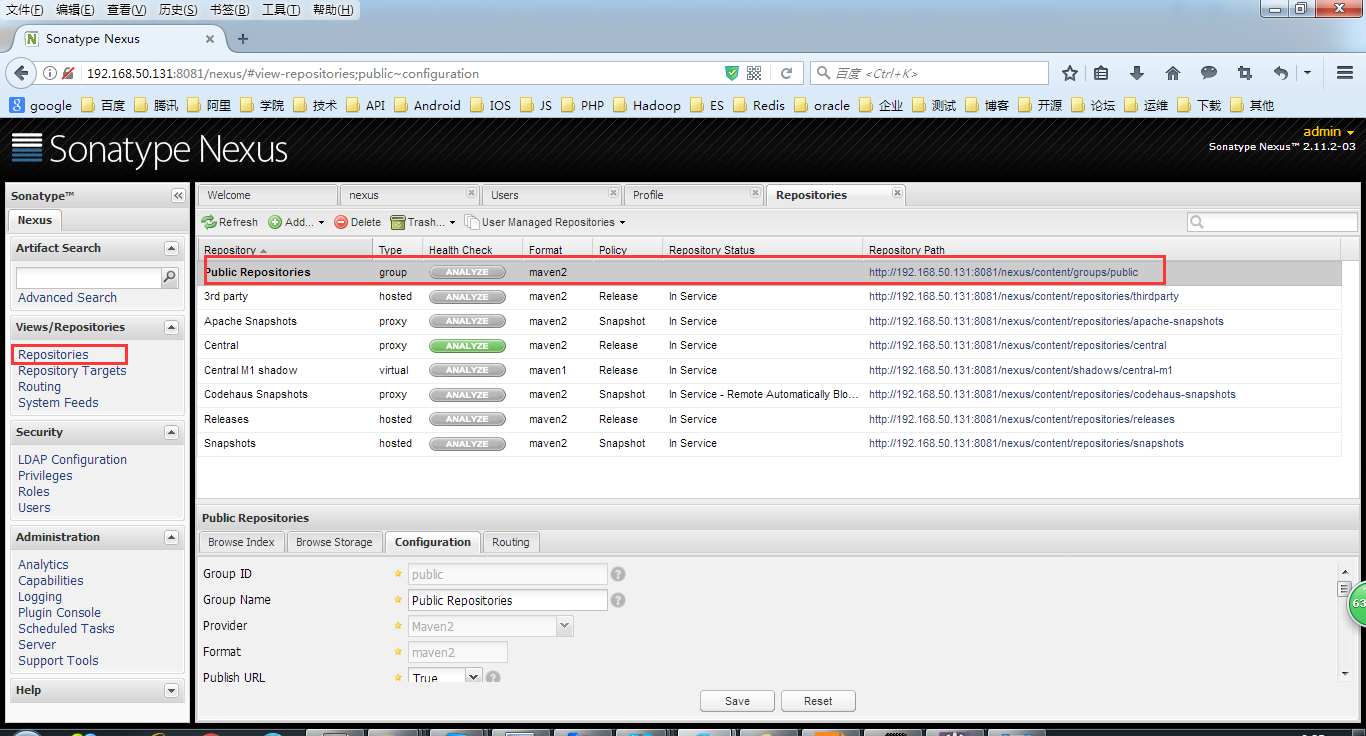Collapse the left sidebar with double arrow
This screenshot has height=736, width=1366.
pyautogui.click(x=178, y=196)
